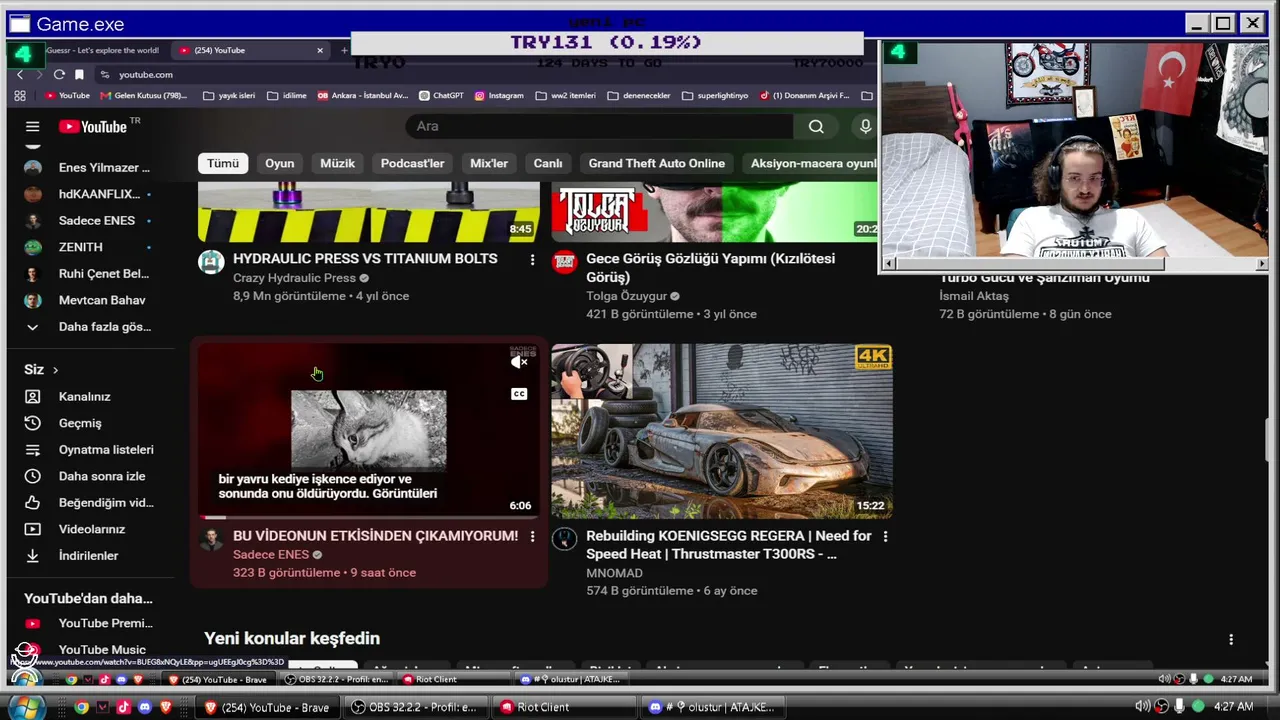Open the ZENITH subscription
Image resolution: width=1280 pixels, height=720 pixels.
pyautogui.click(x=88, y=247)
